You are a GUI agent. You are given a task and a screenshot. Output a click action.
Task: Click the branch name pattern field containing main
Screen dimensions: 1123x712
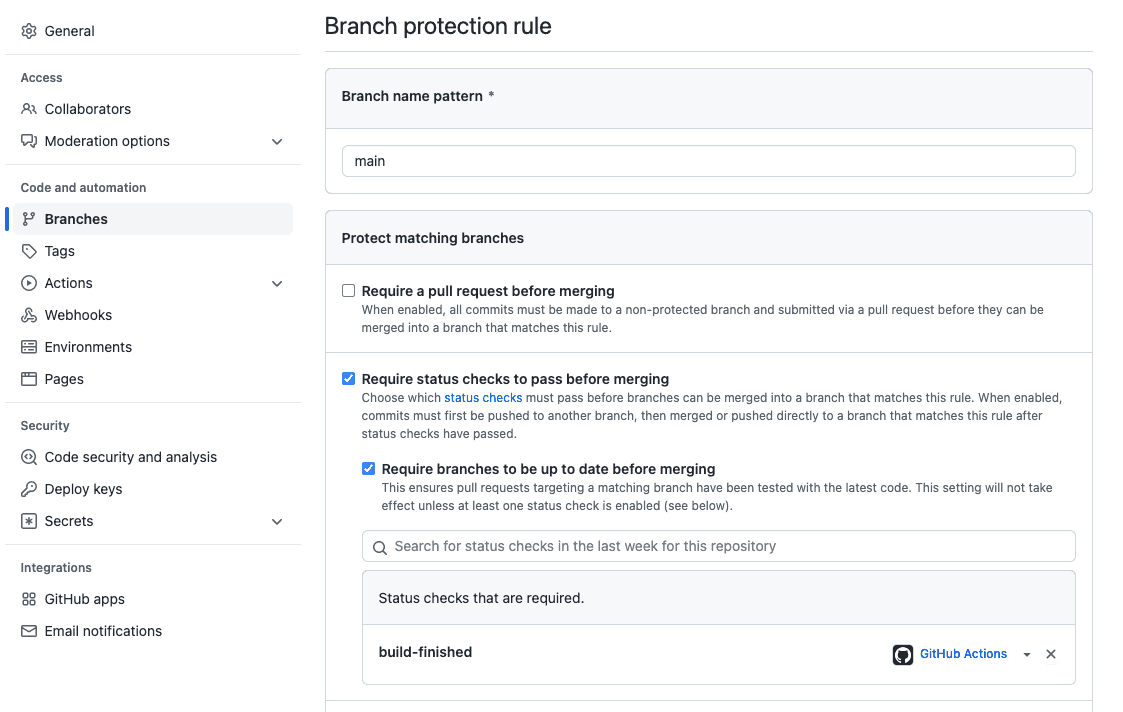[708, 161]
